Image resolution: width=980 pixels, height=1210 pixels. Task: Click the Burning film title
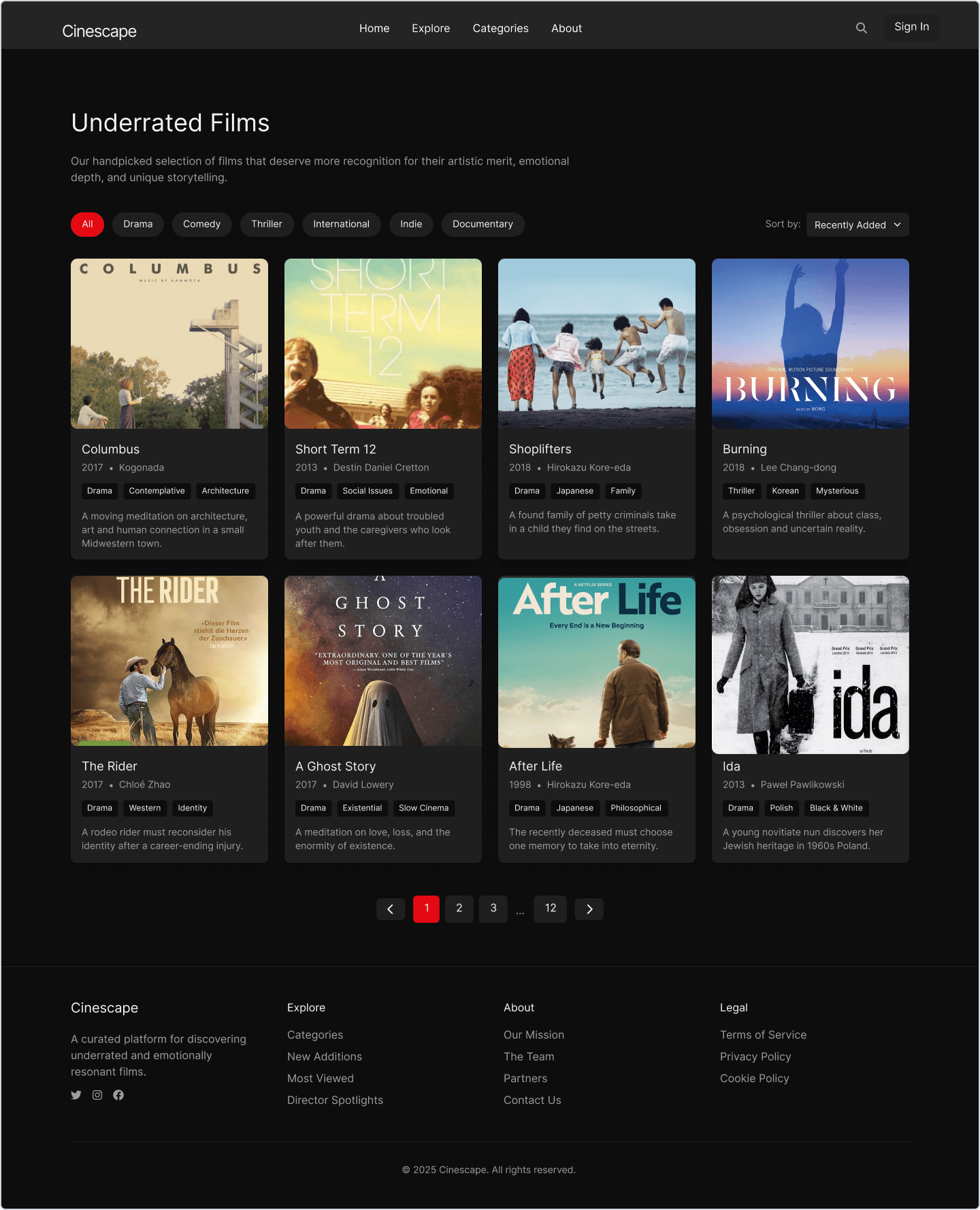(x=745, y=449)
